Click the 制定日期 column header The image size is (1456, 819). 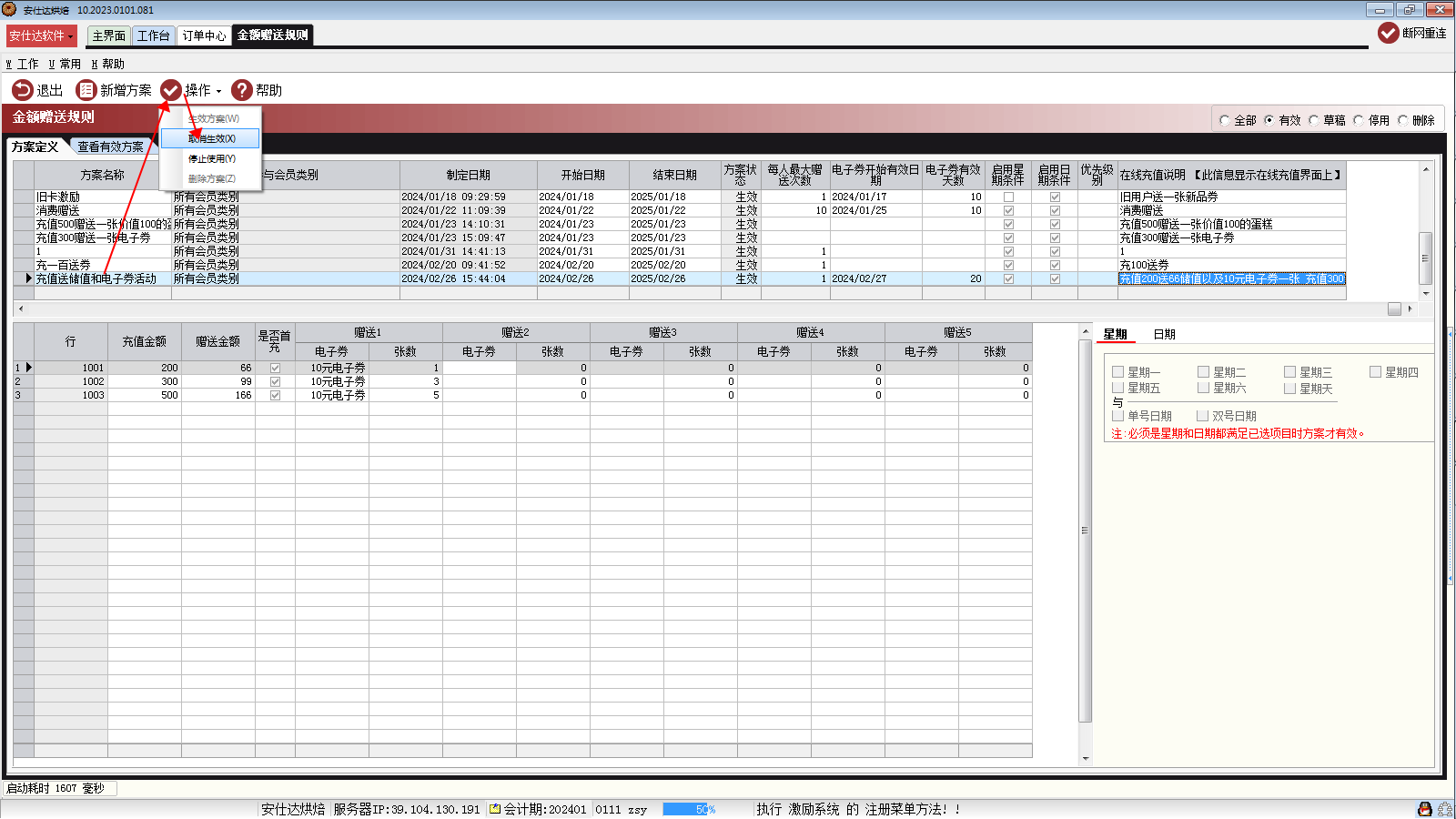[469, 175]
